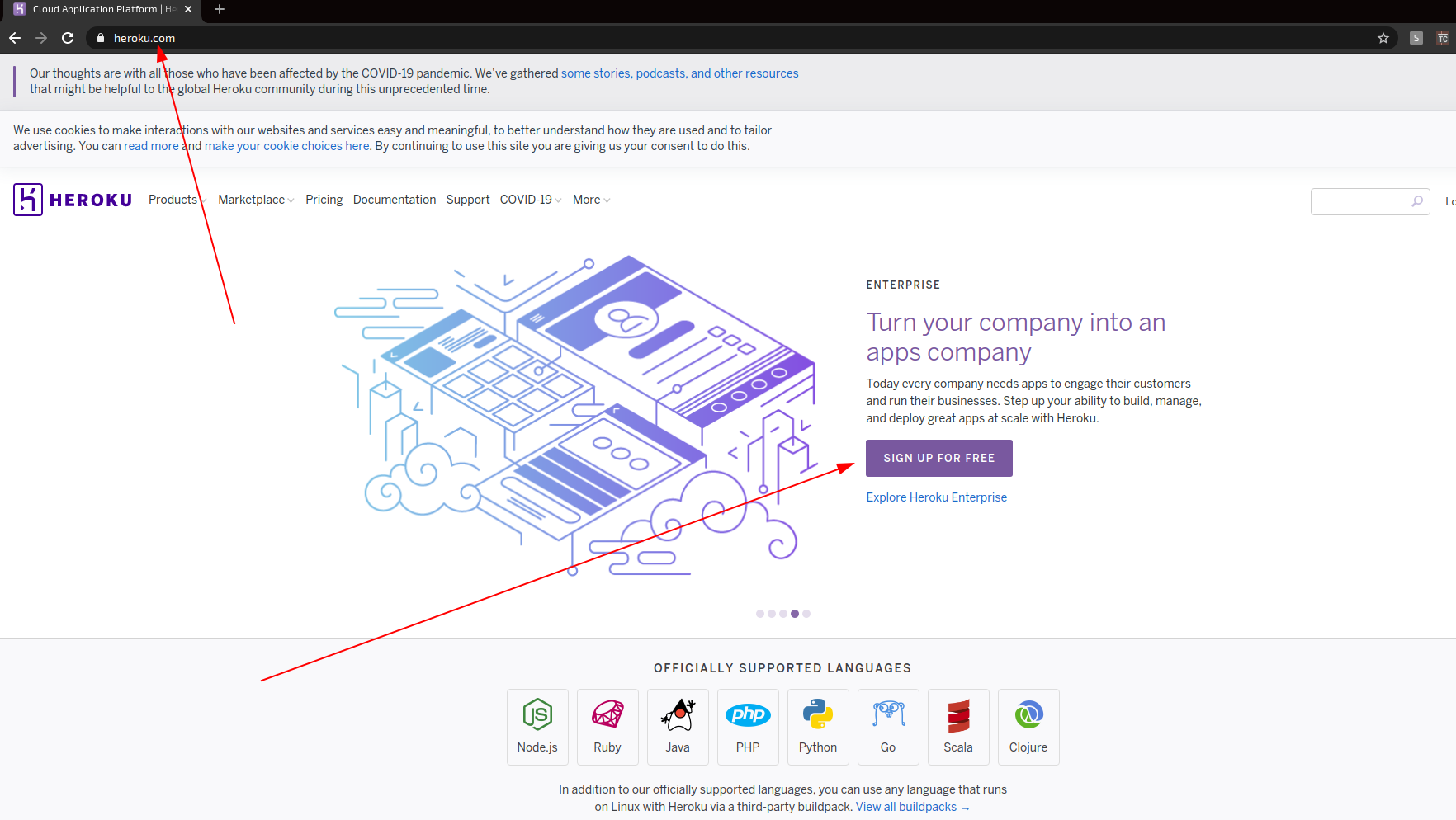
Task: Select the last carousel slide dot
Action: click(806, 614)
